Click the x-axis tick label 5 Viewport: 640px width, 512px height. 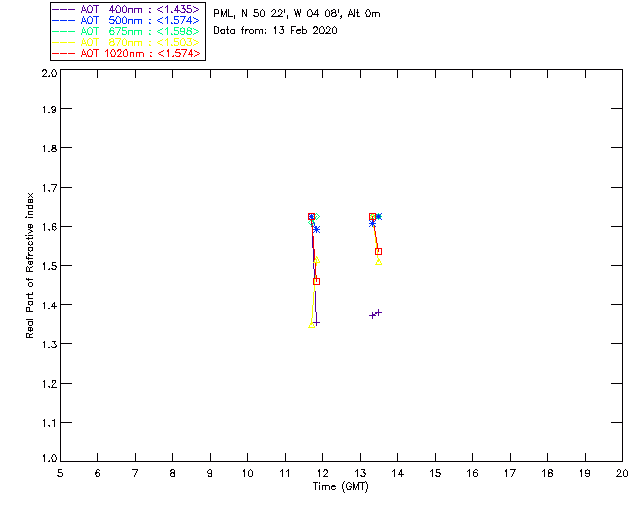coord(60,473)
